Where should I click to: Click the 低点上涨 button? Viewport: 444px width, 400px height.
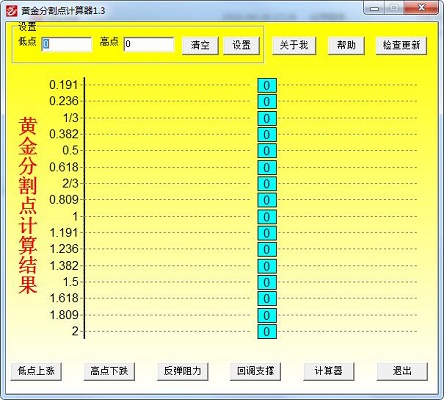click(x=36, y=371)
